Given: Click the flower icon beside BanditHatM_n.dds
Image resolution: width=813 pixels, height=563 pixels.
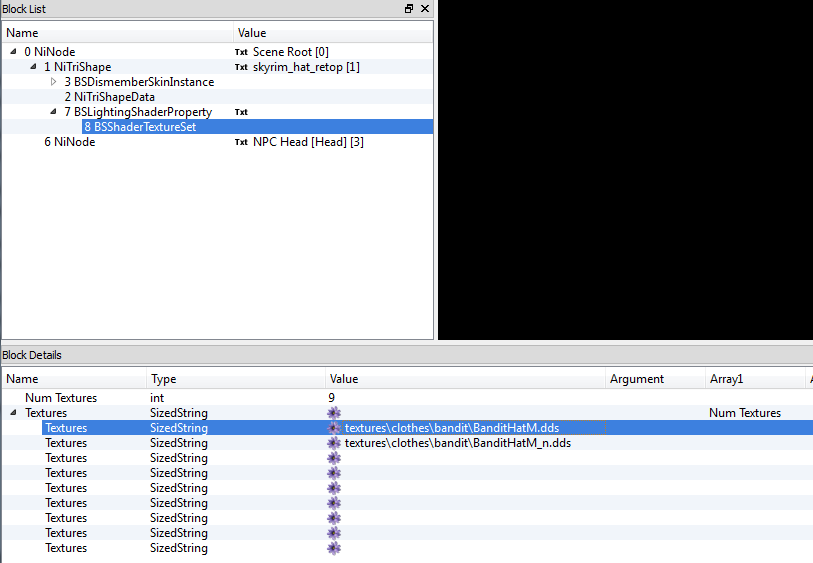Looking at the screenshot, I should 334,443.
